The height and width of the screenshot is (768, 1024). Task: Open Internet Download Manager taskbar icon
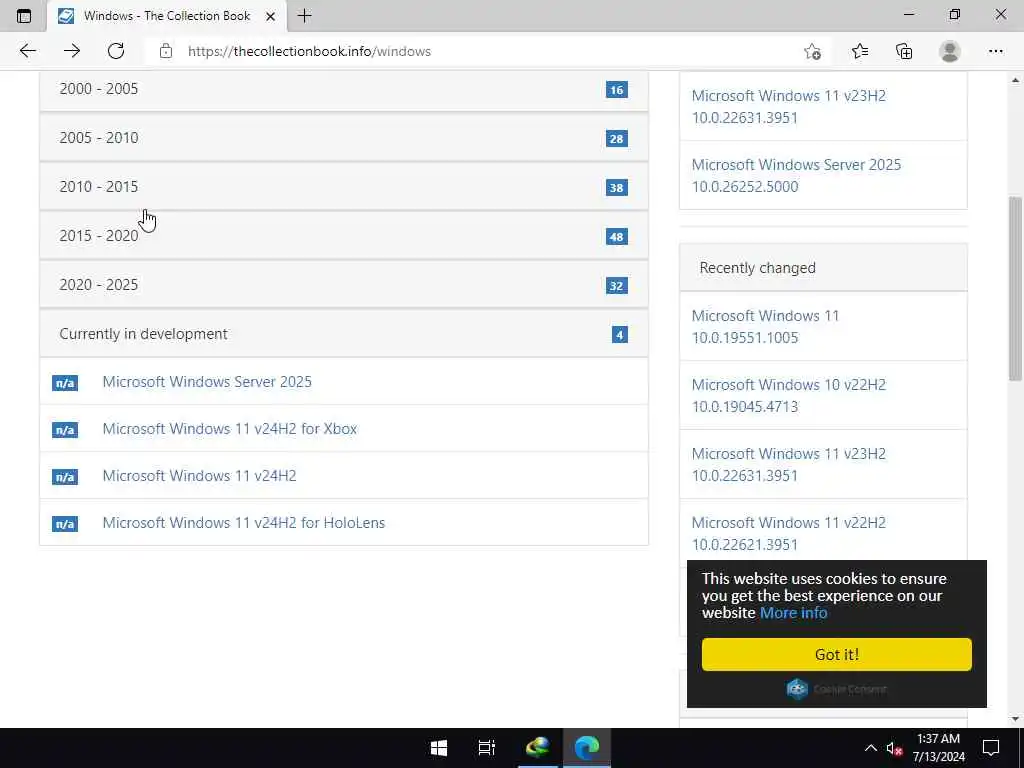[x=537, y=748]
